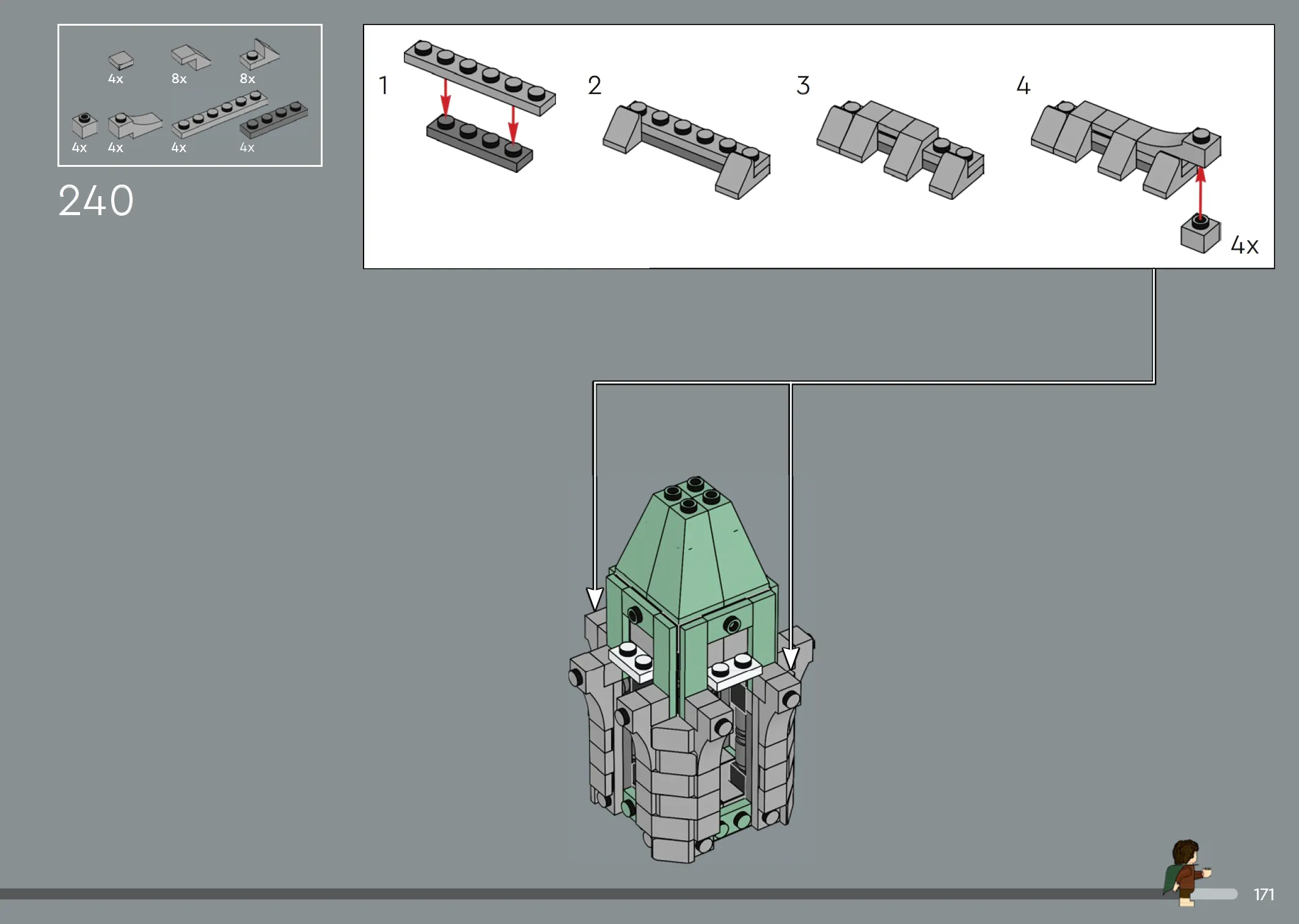The height and width of the screenshot is (924, 1299).
Task: Click the 1x1 flat tile part in parts list
Action: click(120, 61)
